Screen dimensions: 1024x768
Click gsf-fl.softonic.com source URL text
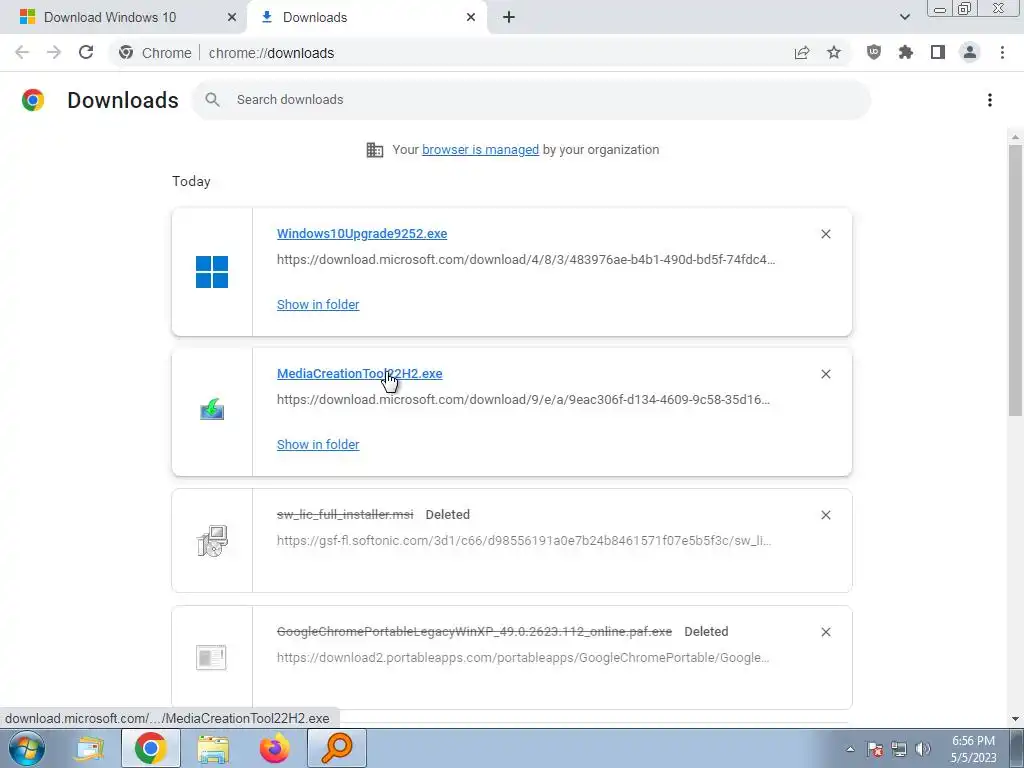tap(524, 541)
